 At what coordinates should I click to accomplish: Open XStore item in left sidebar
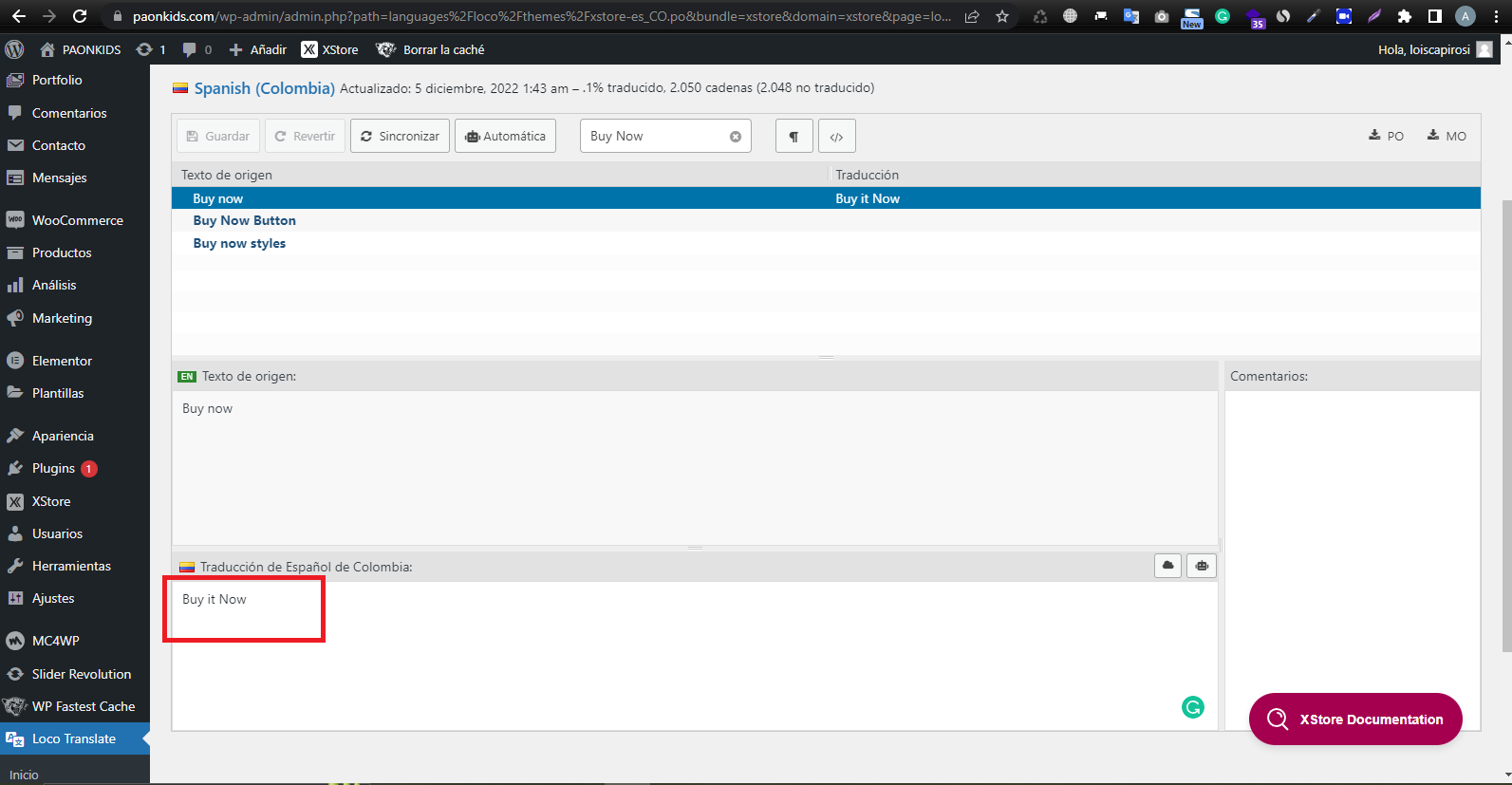(x=74, y=501)
